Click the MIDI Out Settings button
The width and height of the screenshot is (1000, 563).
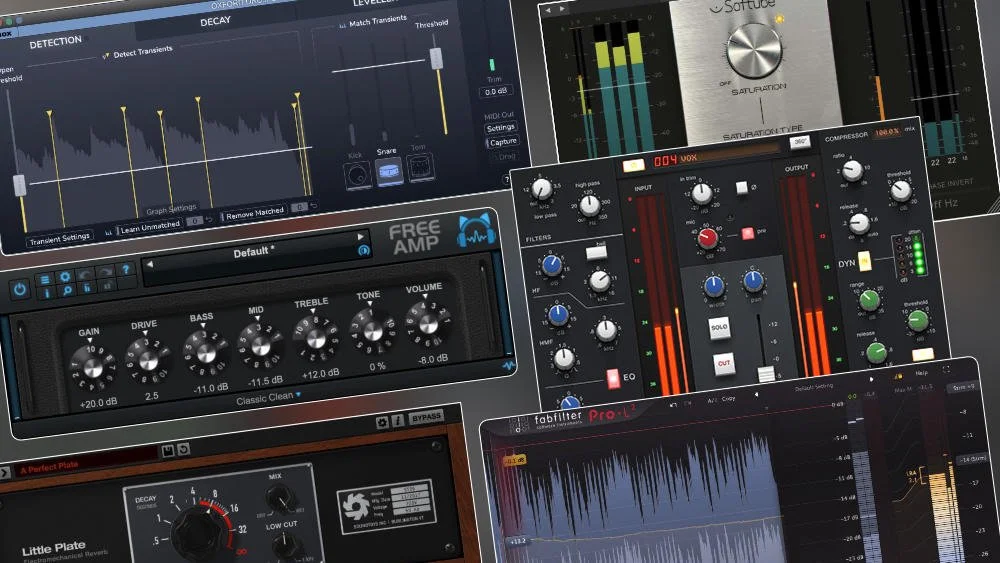[x=501, y=128]
